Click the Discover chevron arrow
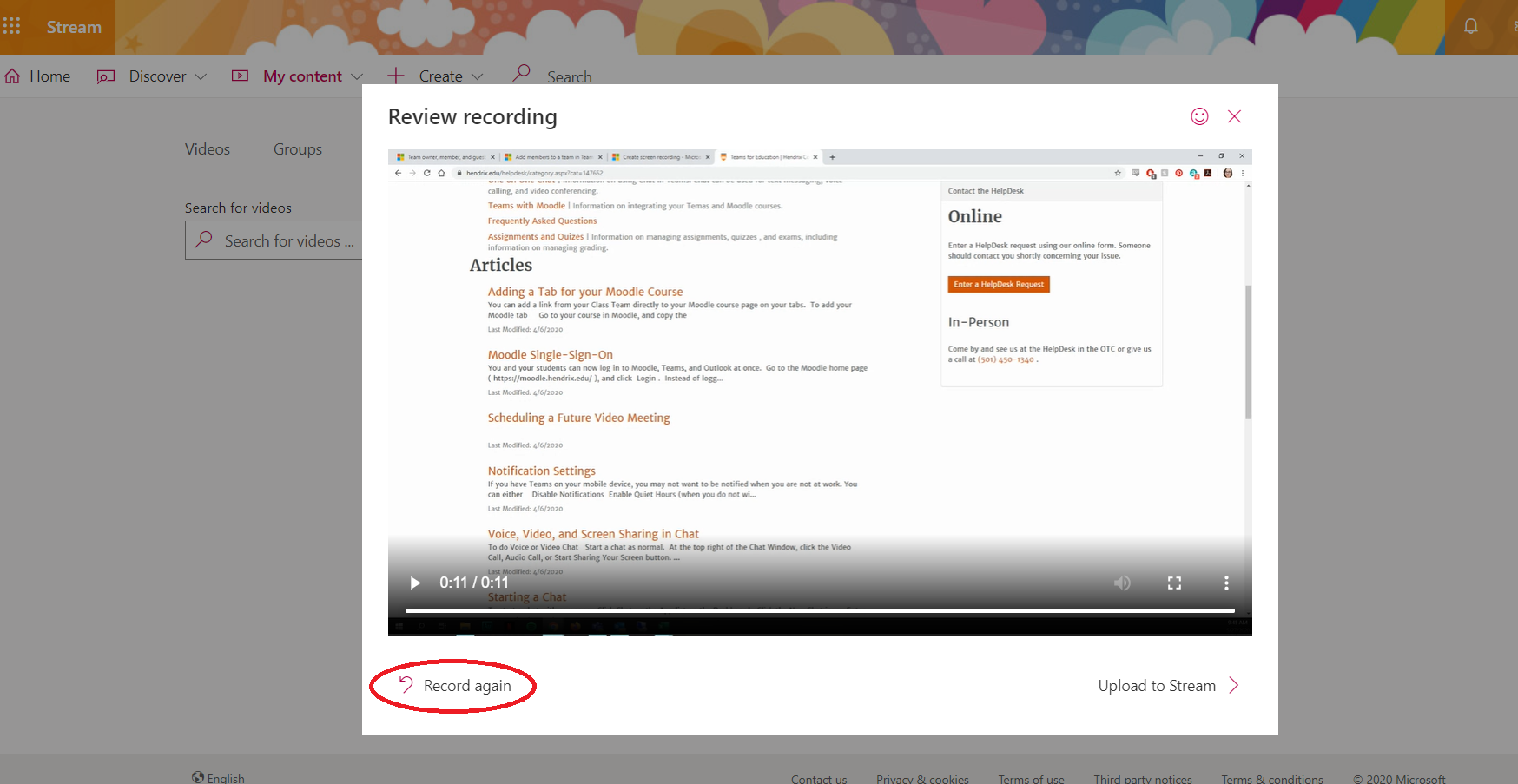1518x784 pixels. point(201,76)
